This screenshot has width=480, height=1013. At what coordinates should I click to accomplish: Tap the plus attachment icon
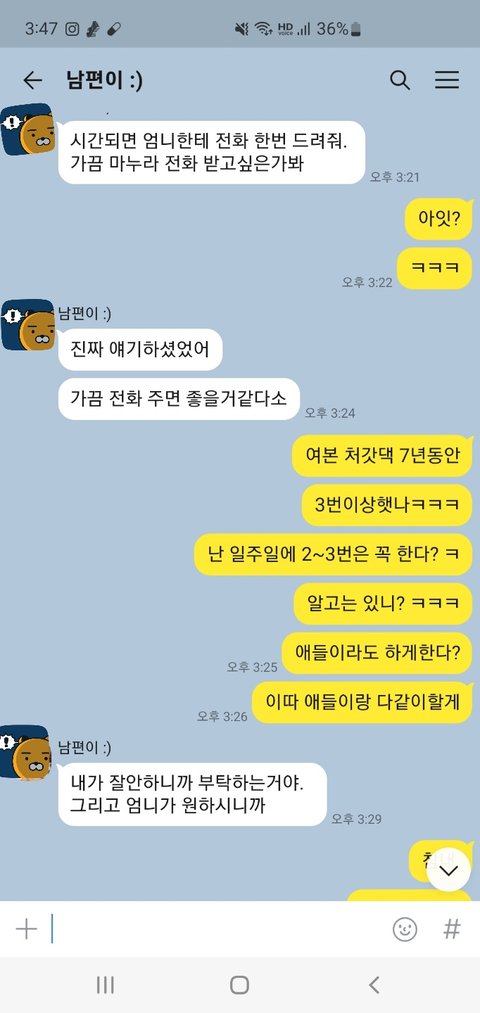click(26, 929)
